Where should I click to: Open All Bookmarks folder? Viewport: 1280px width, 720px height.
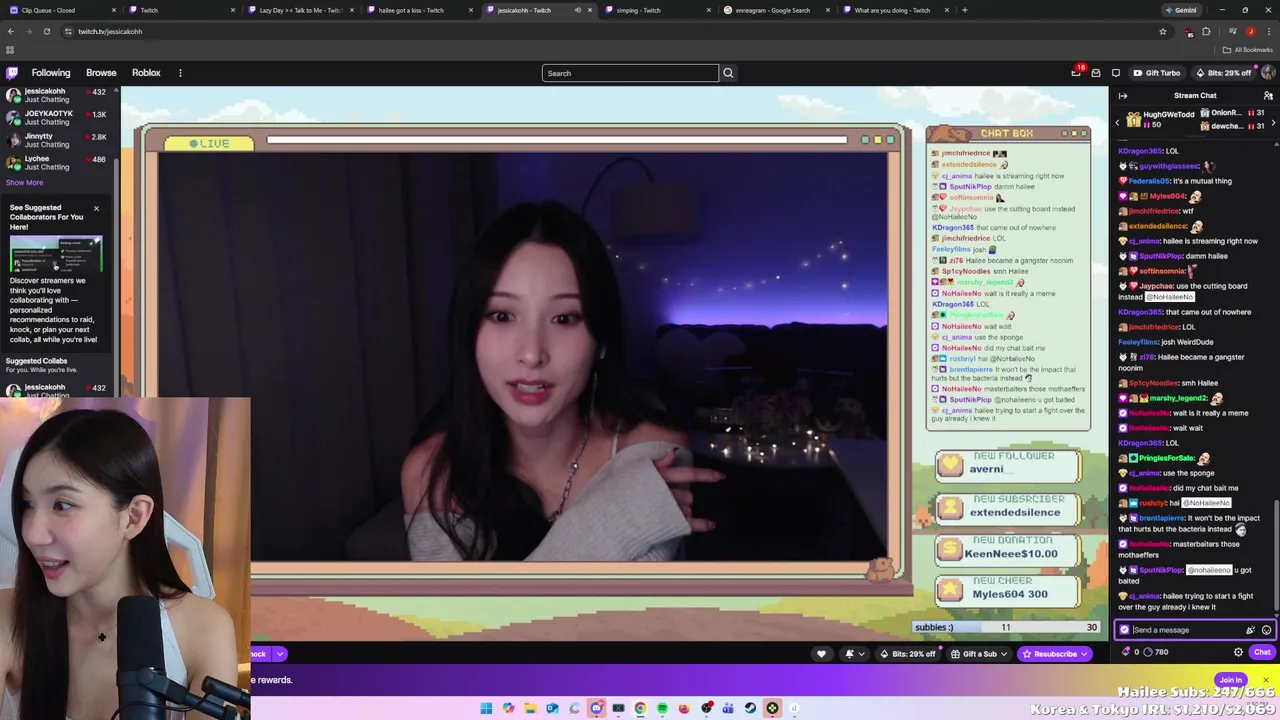(1247, 50)
